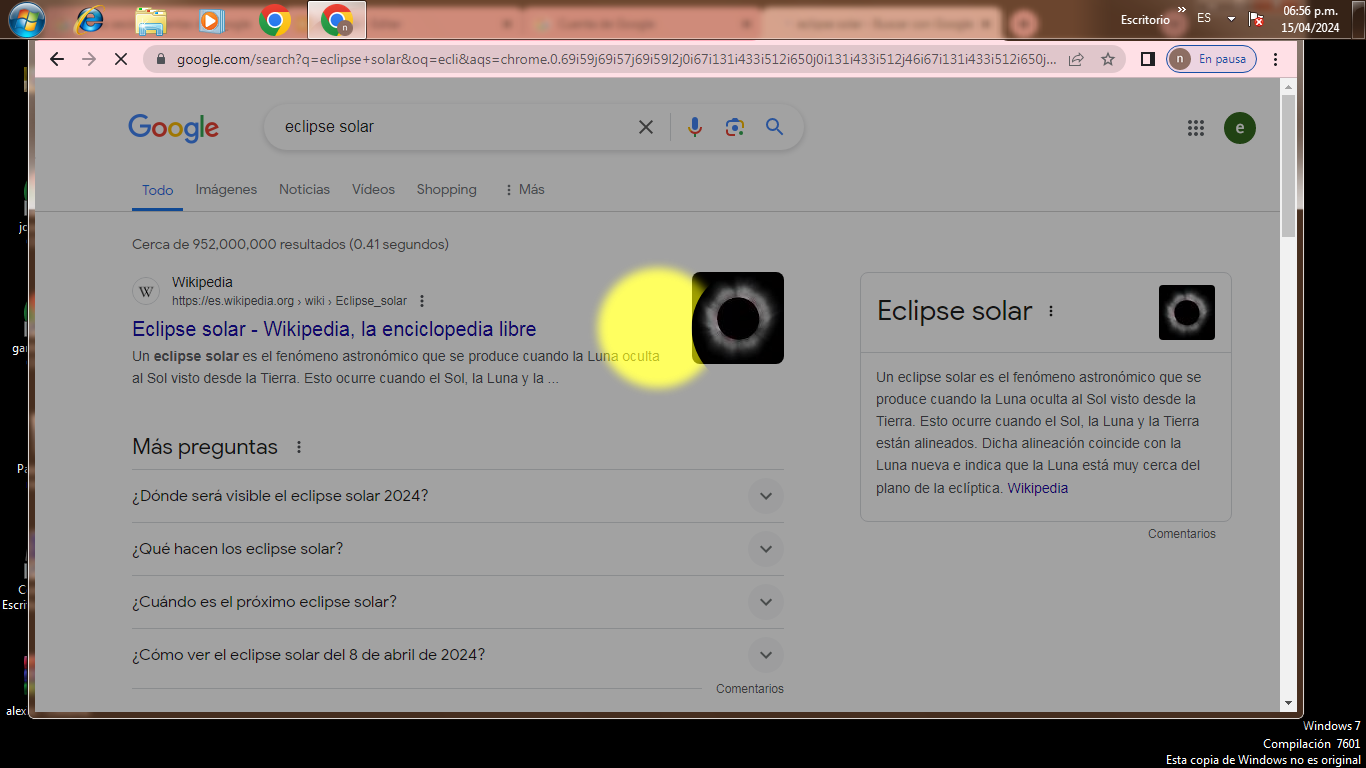Open Windows Media Player from the taskbar

(x=212, y=19)
